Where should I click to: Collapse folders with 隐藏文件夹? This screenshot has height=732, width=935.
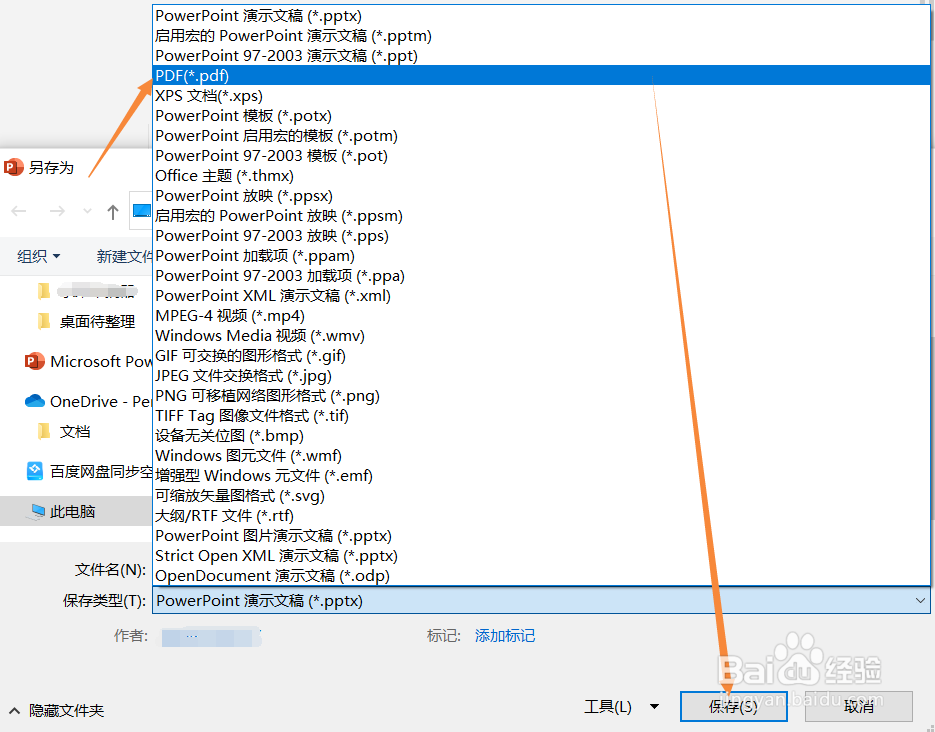56,711
